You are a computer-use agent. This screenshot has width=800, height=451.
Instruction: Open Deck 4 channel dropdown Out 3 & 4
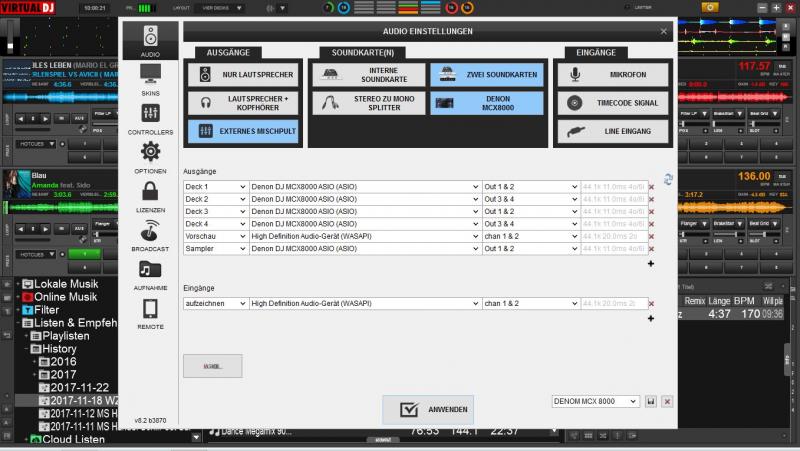pos(531,224)
